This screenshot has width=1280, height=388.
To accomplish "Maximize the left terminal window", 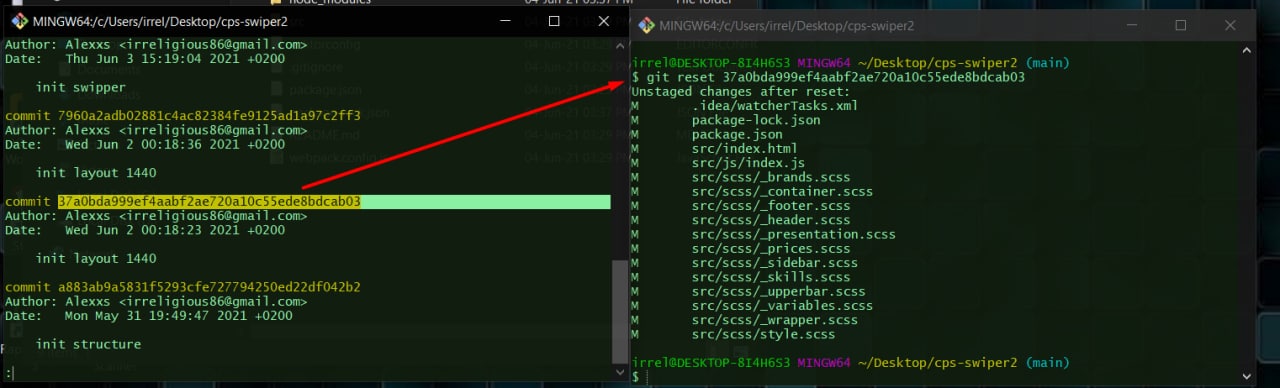I will (555, 21).
